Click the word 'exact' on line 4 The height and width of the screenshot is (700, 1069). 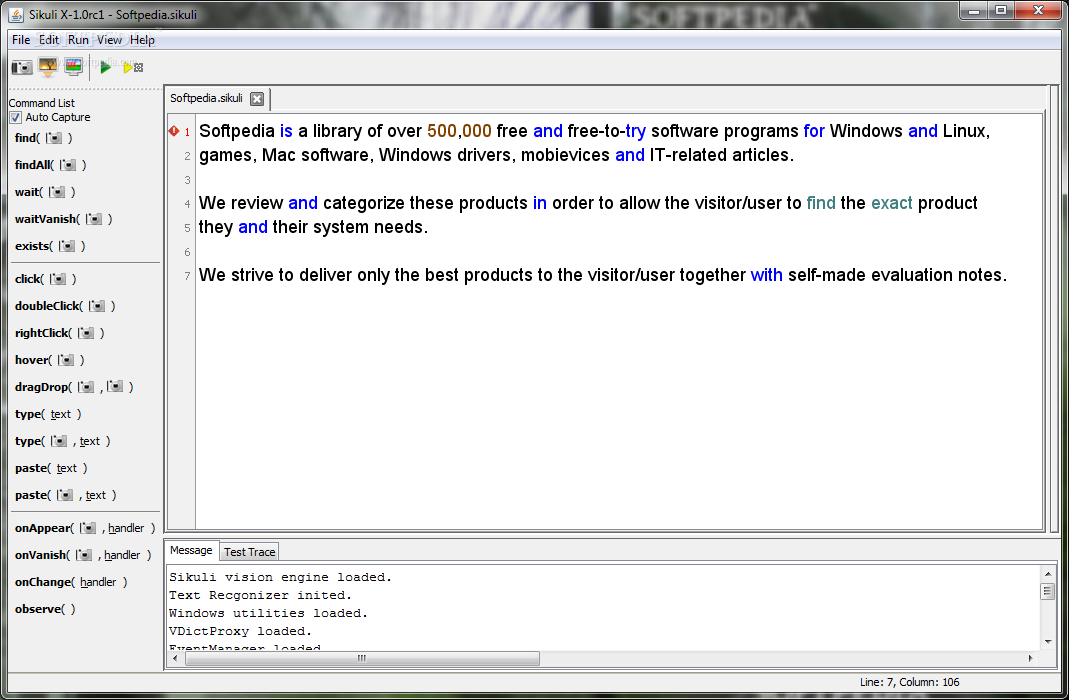click(x=892, y=203)
